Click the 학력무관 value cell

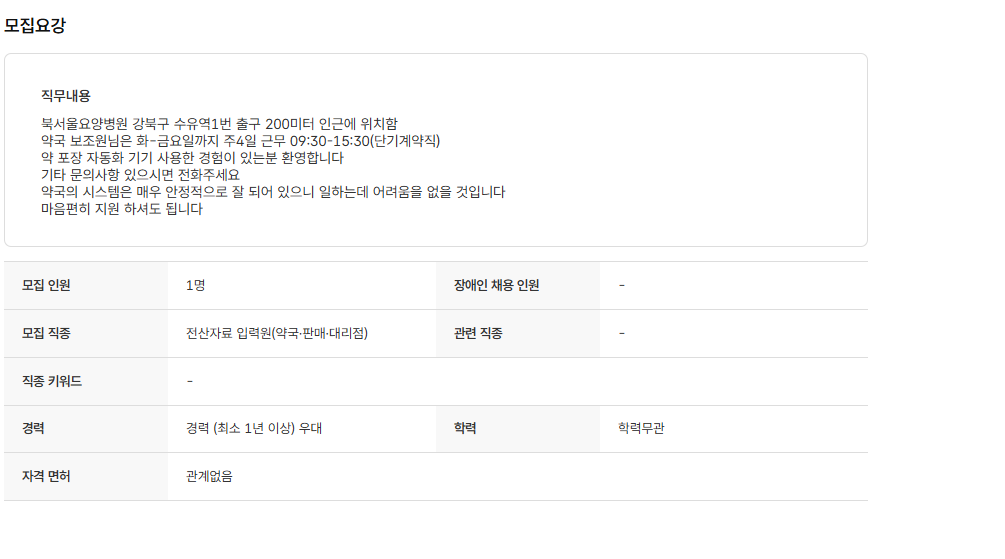tap(641, 428)
